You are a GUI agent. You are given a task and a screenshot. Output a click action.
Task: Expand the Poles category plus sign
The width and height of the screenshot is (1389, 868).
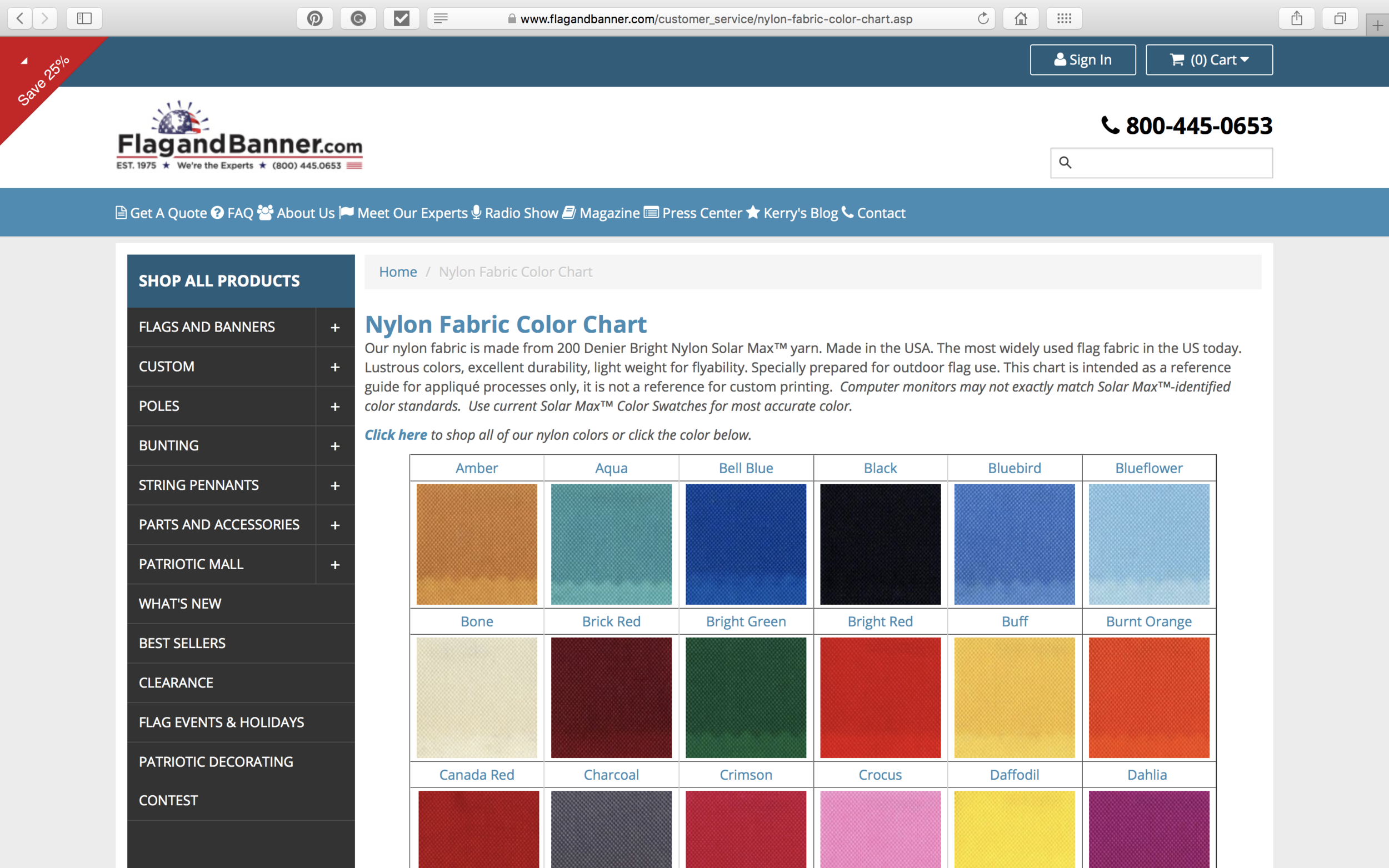click(x=336, y=407)
